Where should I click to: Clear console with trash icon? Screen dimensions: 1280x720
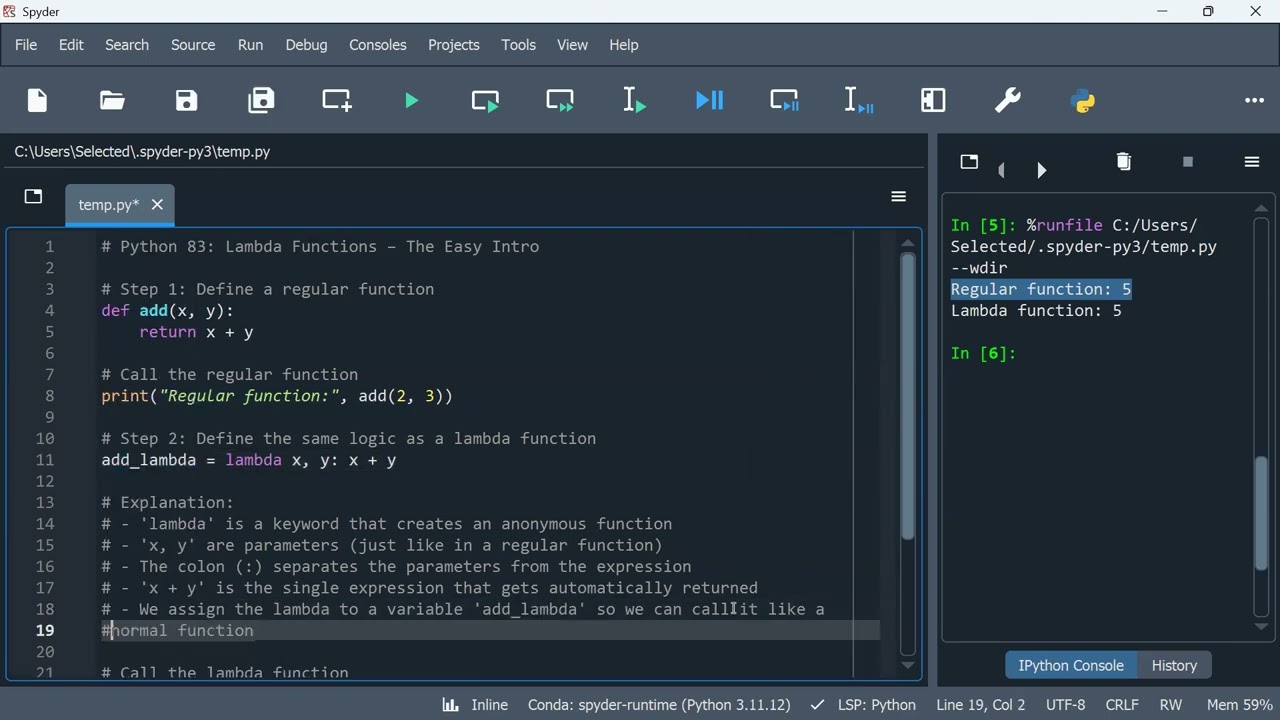1123,162
